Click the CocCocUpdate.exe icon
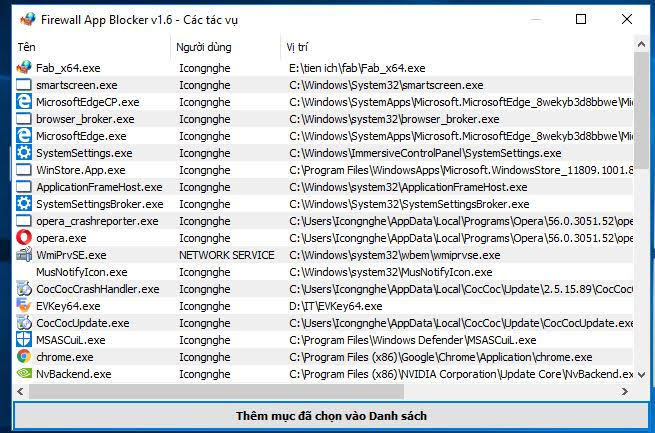 point(24,323)
